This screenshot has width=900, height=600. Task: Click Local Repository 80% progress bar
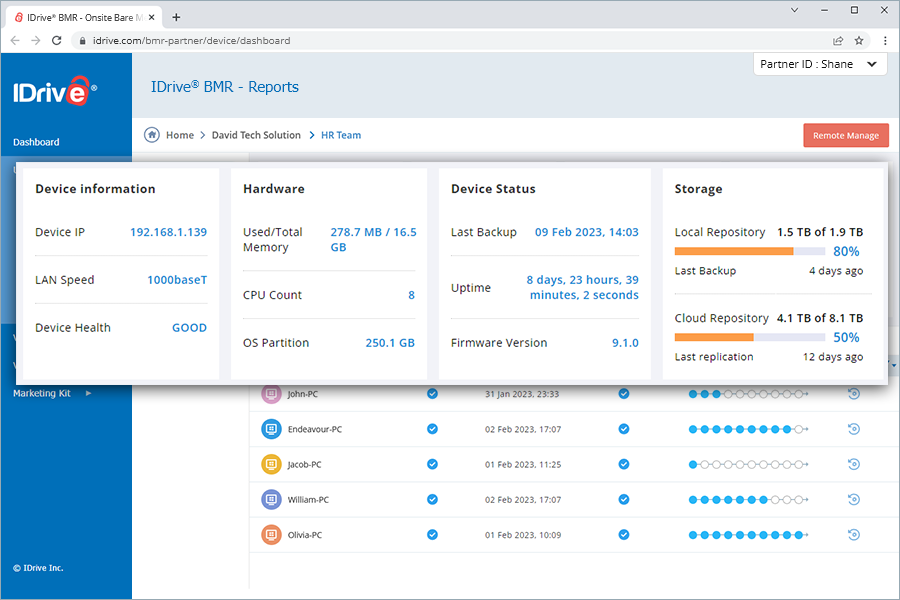pyautogui.click(x=750, y=251)
